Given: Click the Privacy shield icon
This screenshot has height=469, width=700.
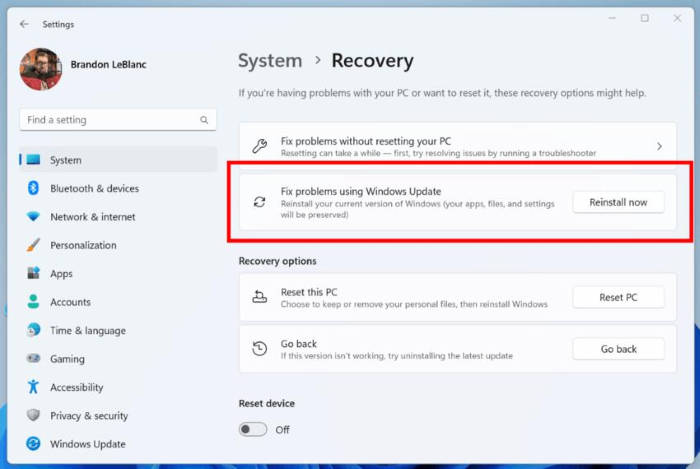Looking at the screenshot, I should click(33, 415).
